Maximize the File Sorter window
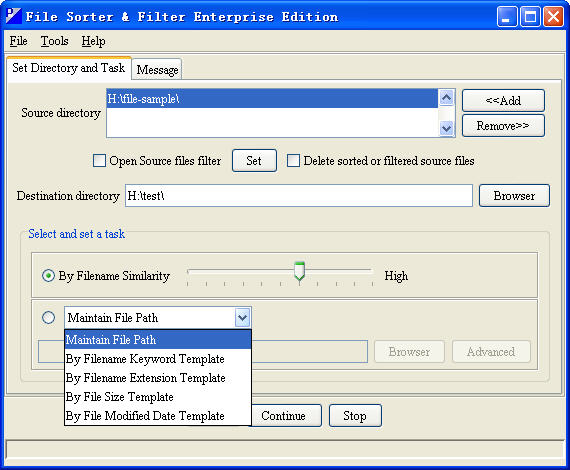The image size is (570, 470). (530, 16)
